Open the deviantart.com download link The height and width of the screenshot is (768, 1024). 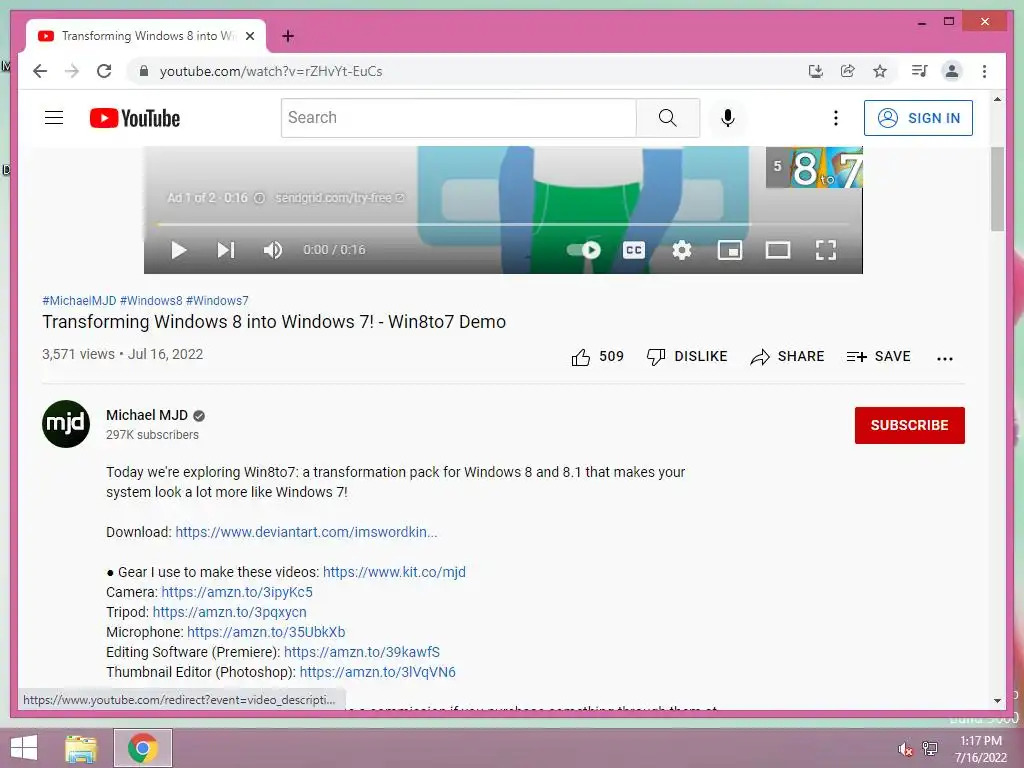[x=306, y=532]
